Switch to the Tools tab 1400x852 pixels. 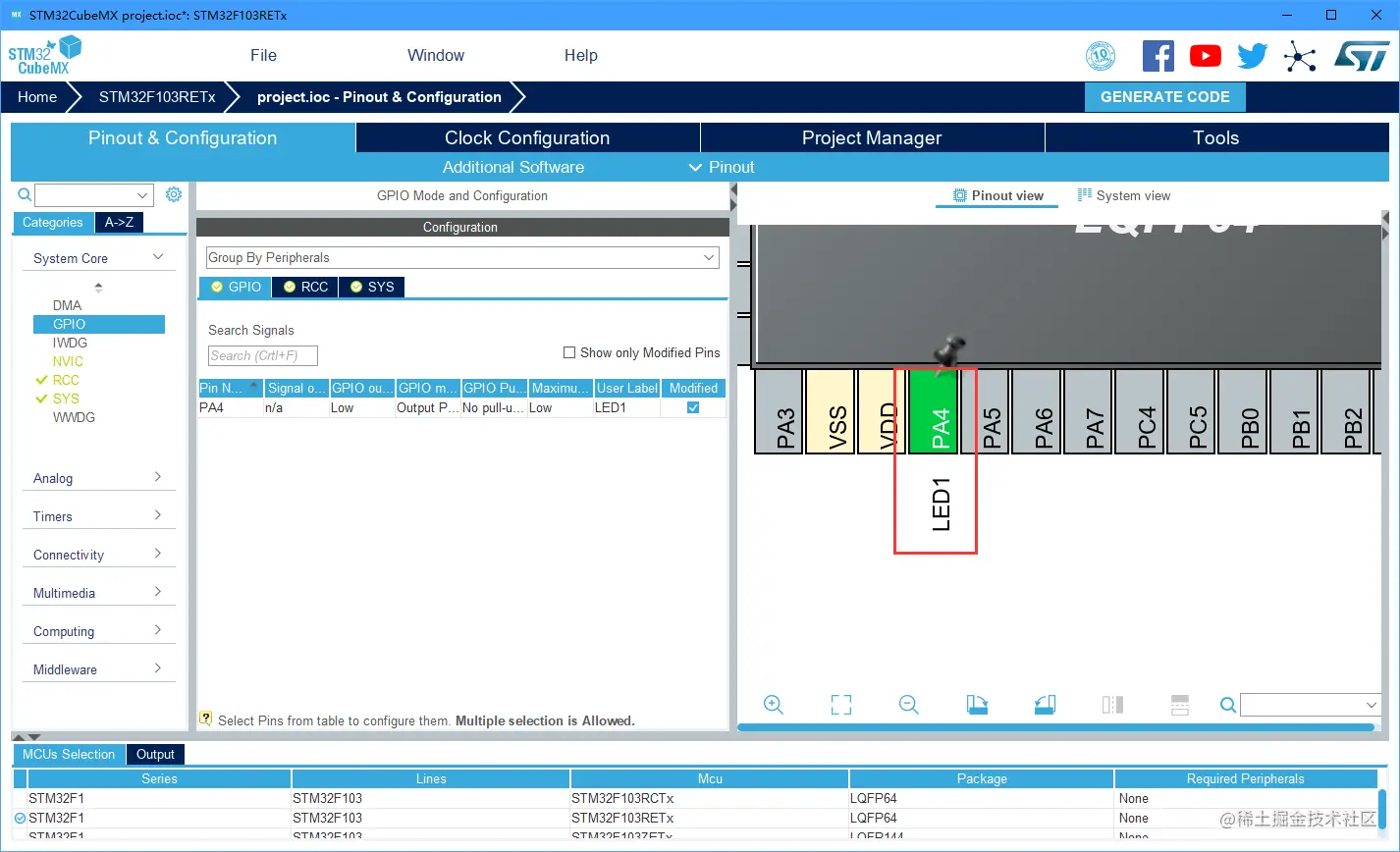coord(1216,137)
